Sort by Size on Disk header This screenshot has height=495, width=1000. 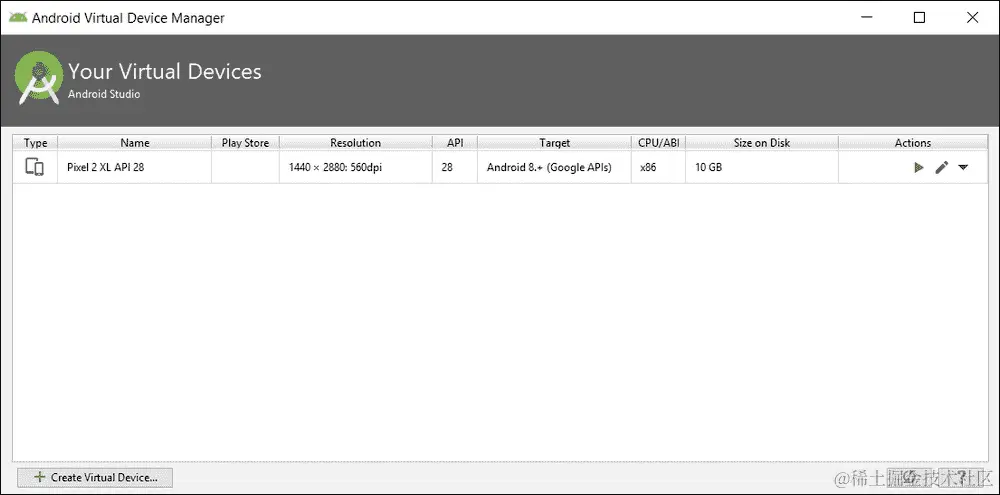click(x=761, y=143)
